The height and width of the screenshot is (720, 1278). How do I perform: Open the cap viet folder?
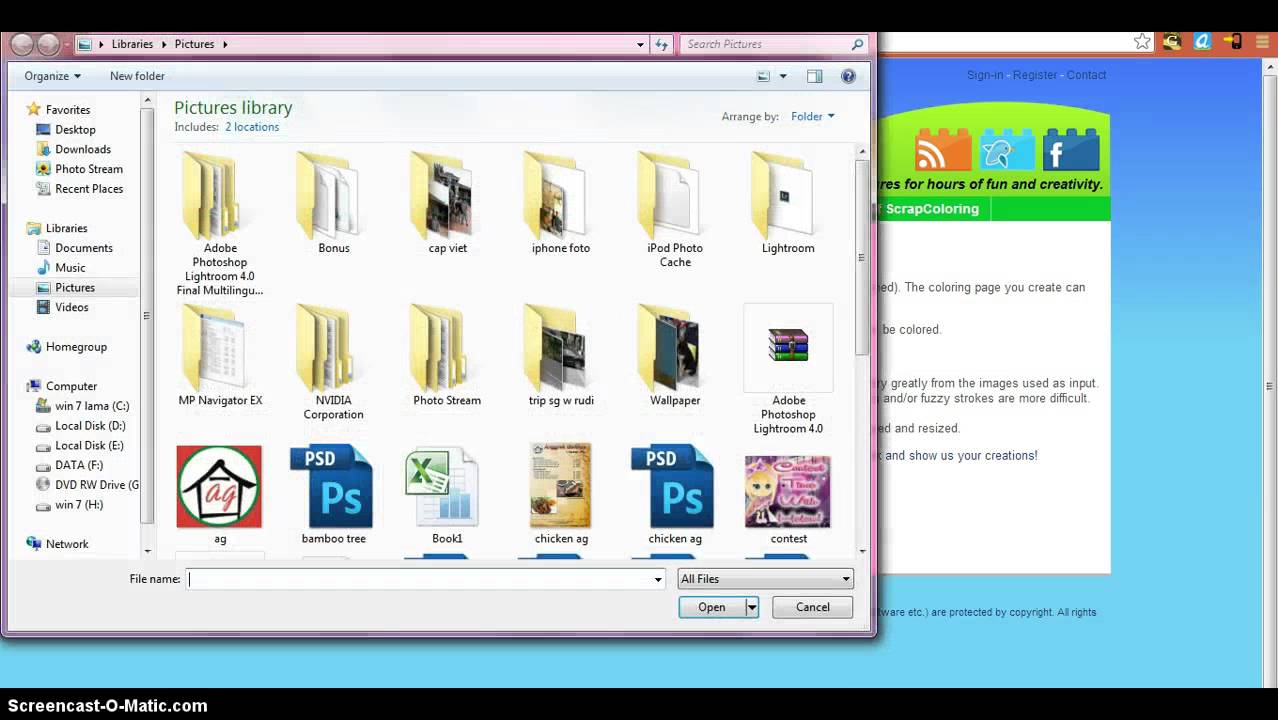pyautogui.click(x=447, y=203)
